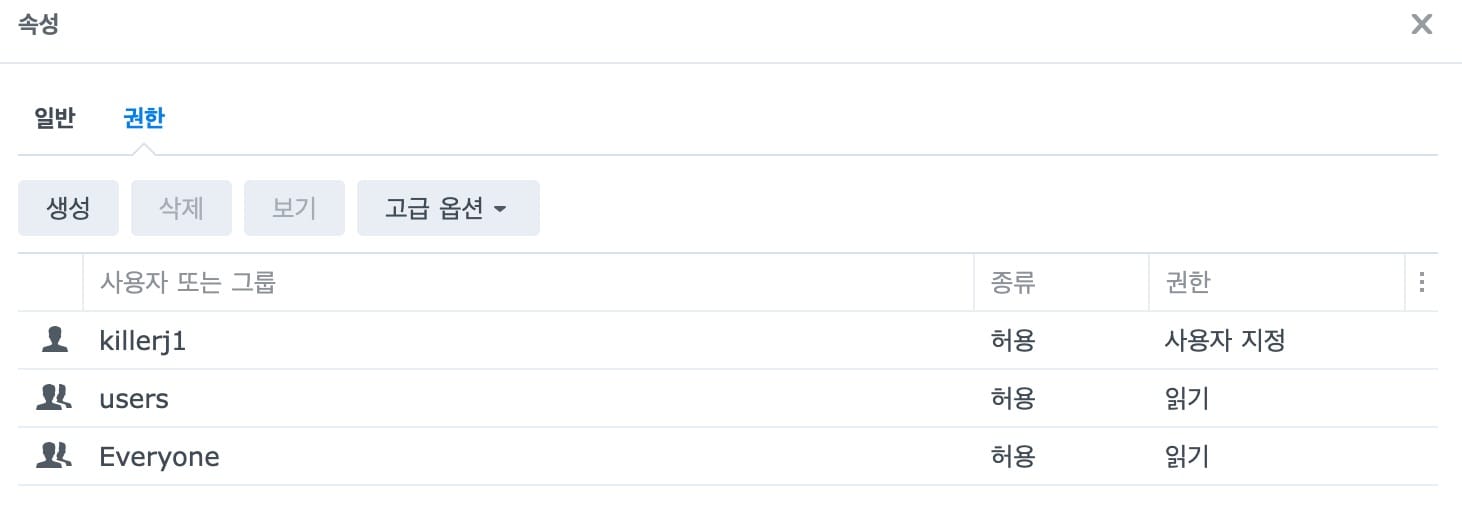
Task: Click 읽기 permission in users row
Action: point(1187,399)
